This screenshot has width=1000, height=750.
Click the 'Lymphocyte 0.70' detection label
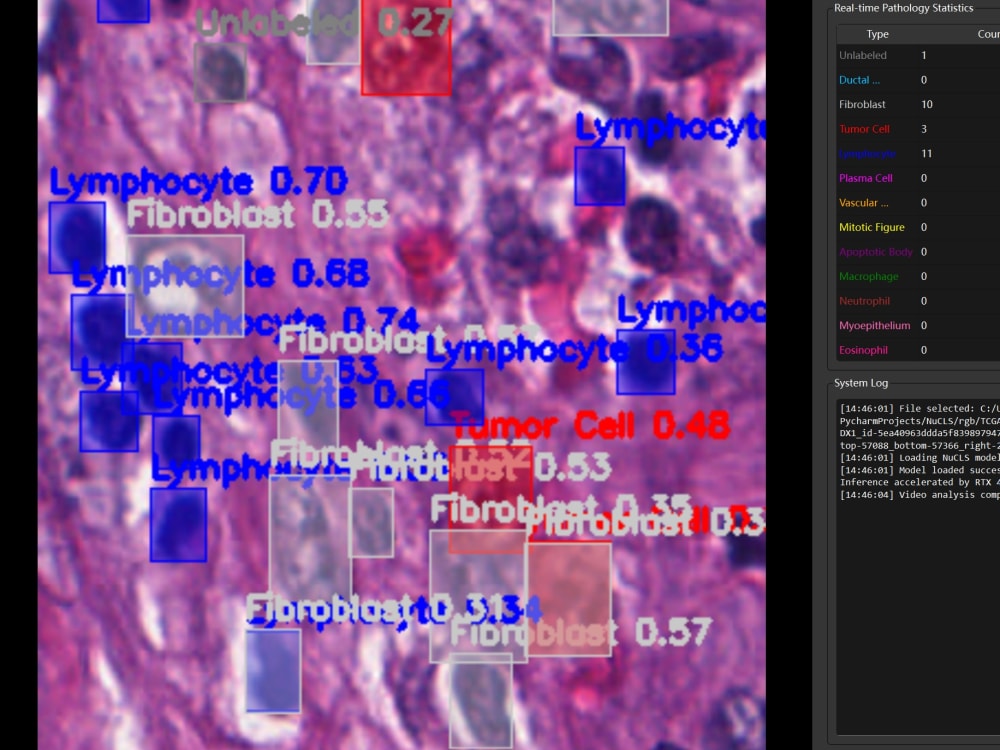pyautogui.click(x=198, y=182)
